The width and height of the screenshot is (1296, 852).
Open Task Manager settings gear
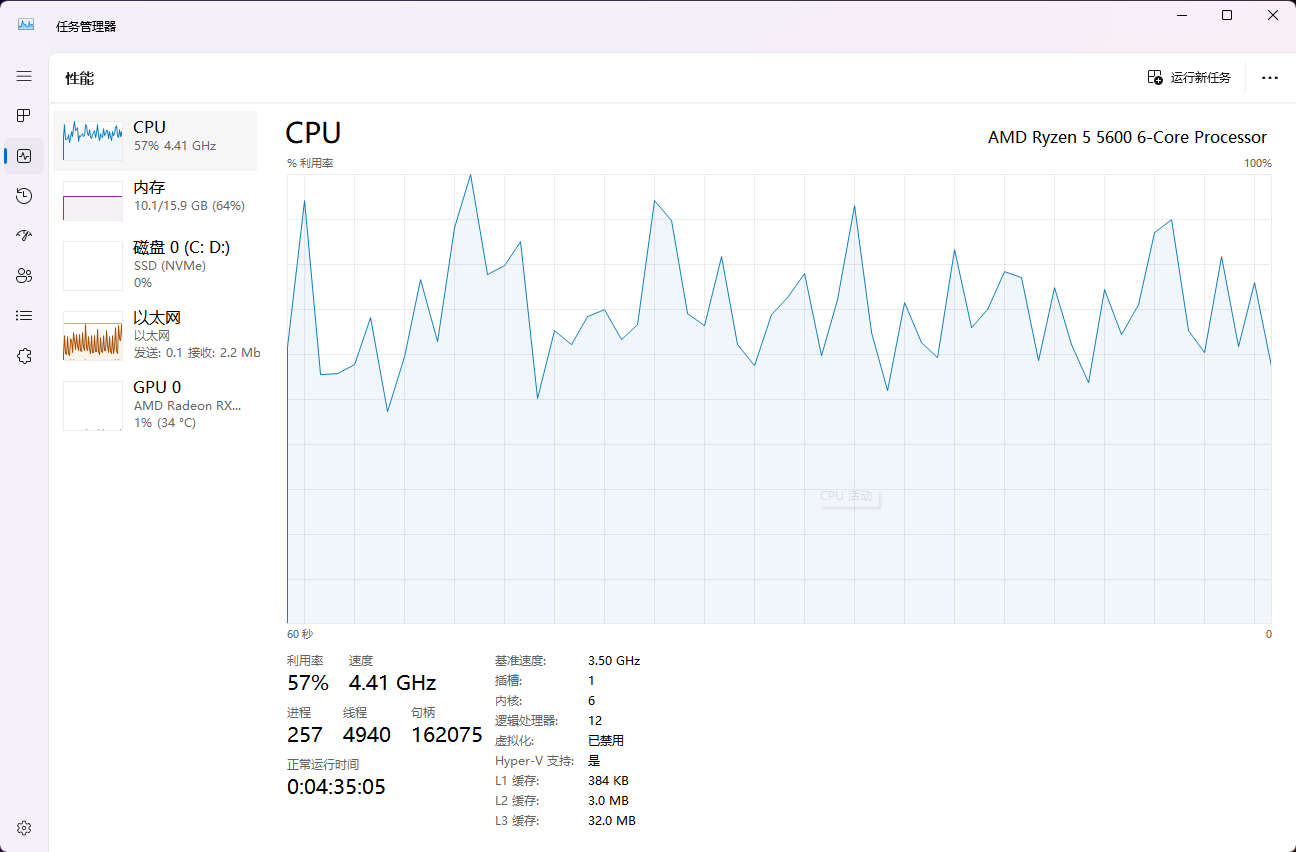(24, 828)
